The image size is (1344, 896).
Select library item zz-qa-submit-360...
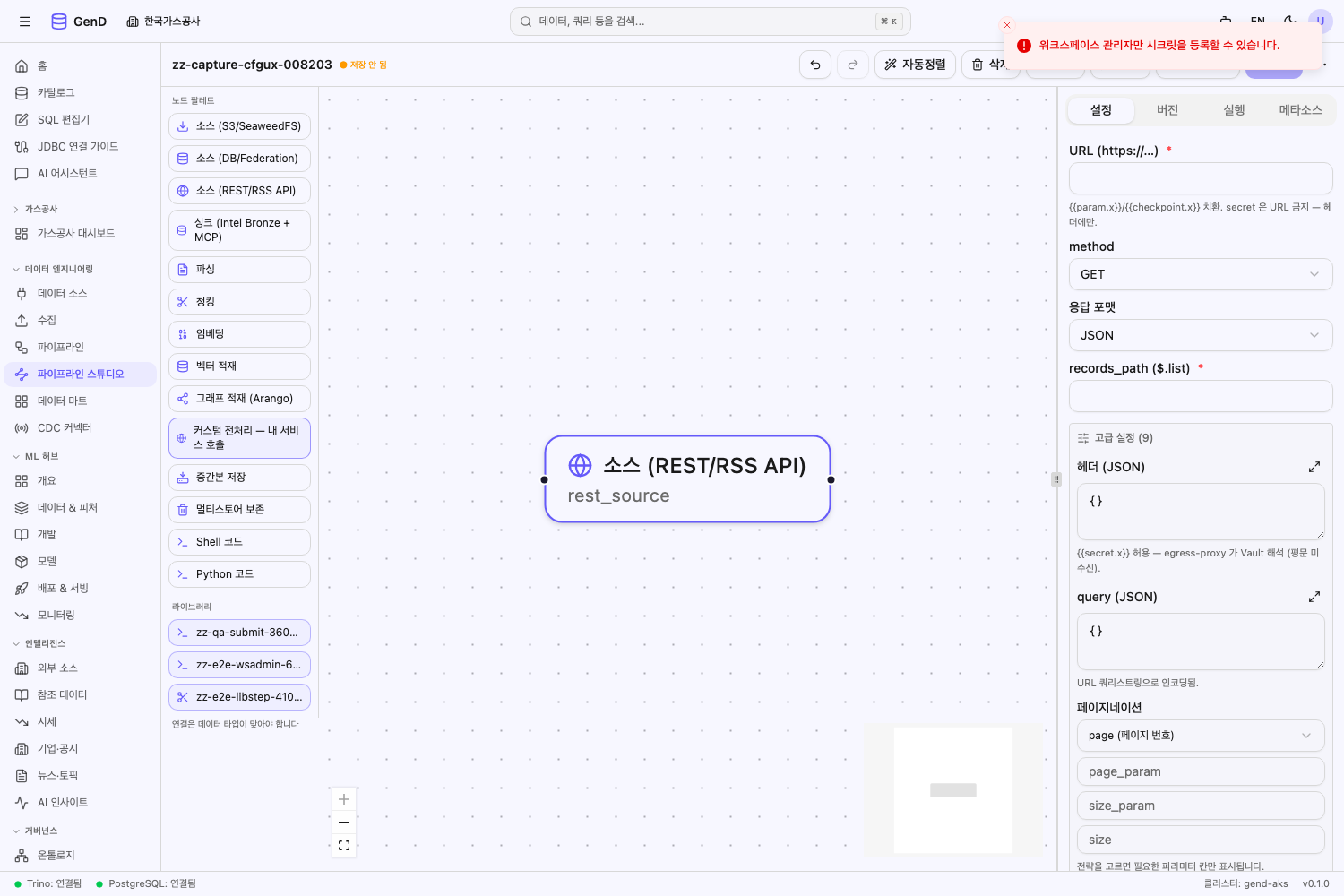239,633
